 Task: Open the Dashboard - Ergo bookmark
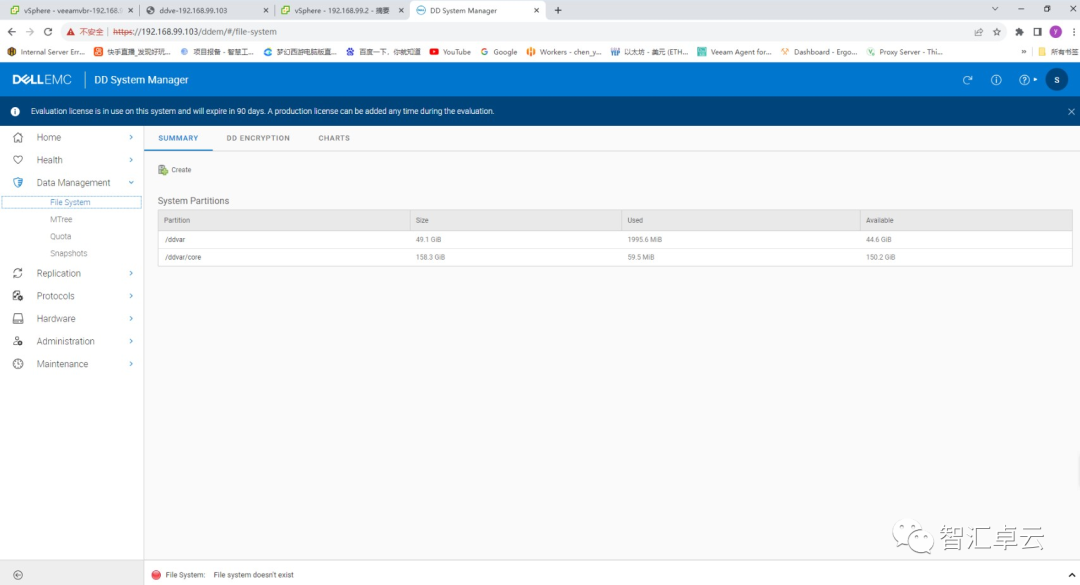(x=819, y=52)
